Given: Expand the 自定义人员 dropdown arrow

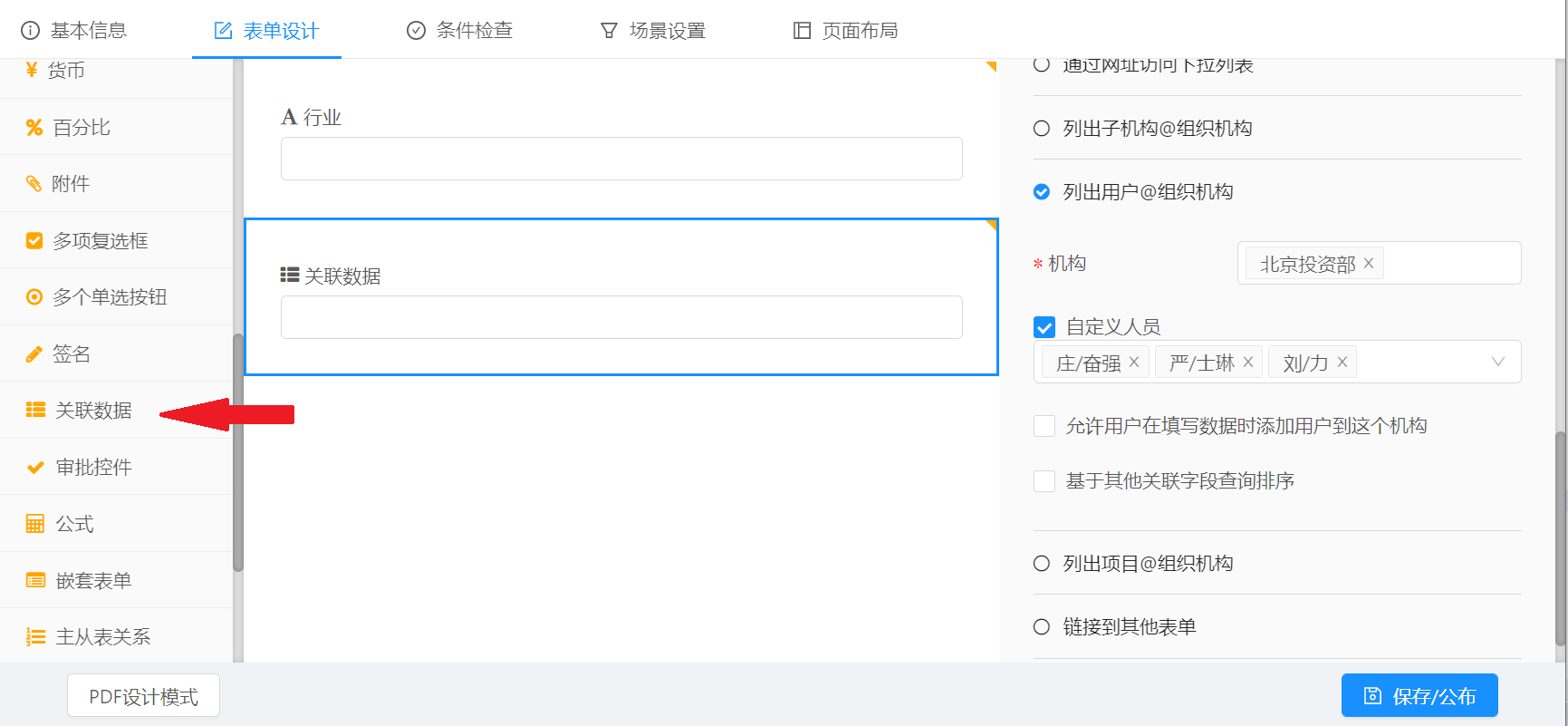Looking at the screenshot, I should pos(1498,362).
